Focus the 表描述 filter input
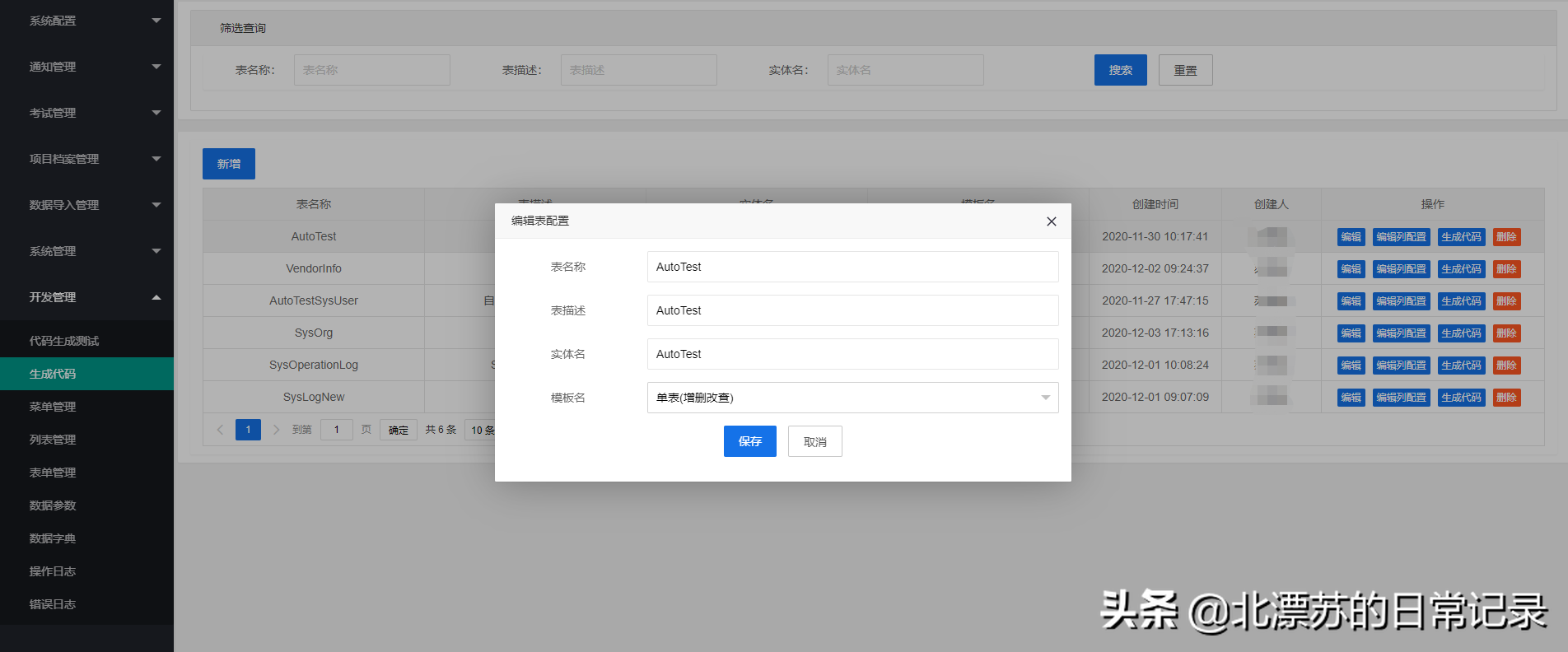Viewport: 1568px width, 652px height. 639,70
